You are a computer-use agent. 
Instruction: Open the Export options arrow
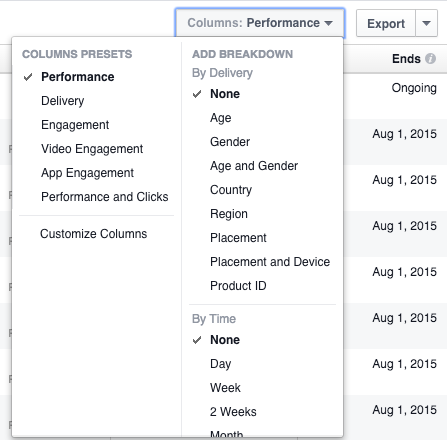[426, 23]
